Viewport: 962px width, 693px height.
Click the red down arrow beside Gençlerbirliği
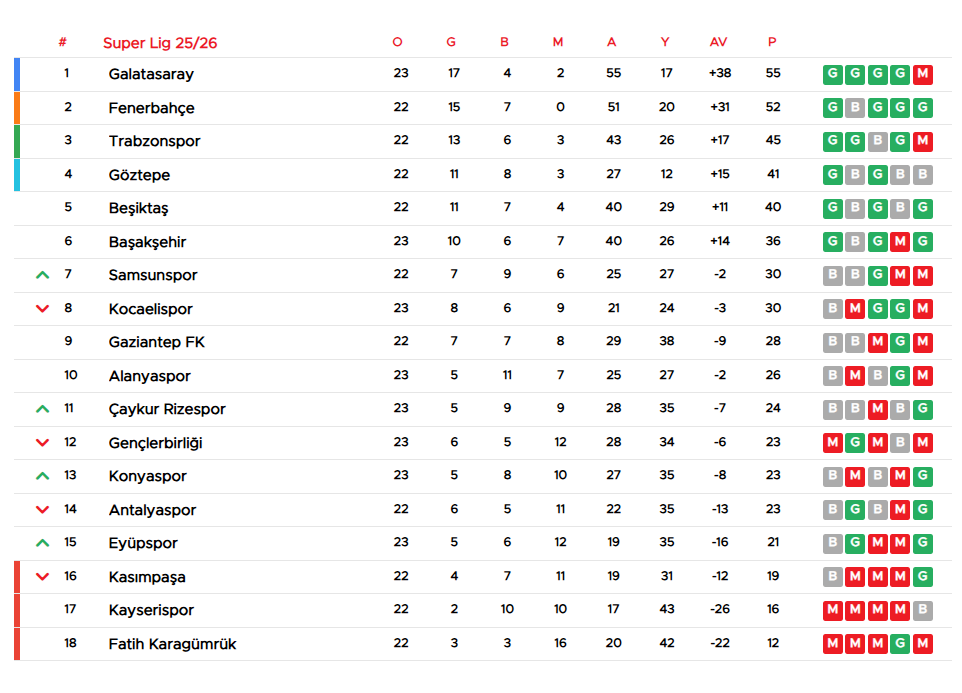pyautogui.click(x=42, y=443)
